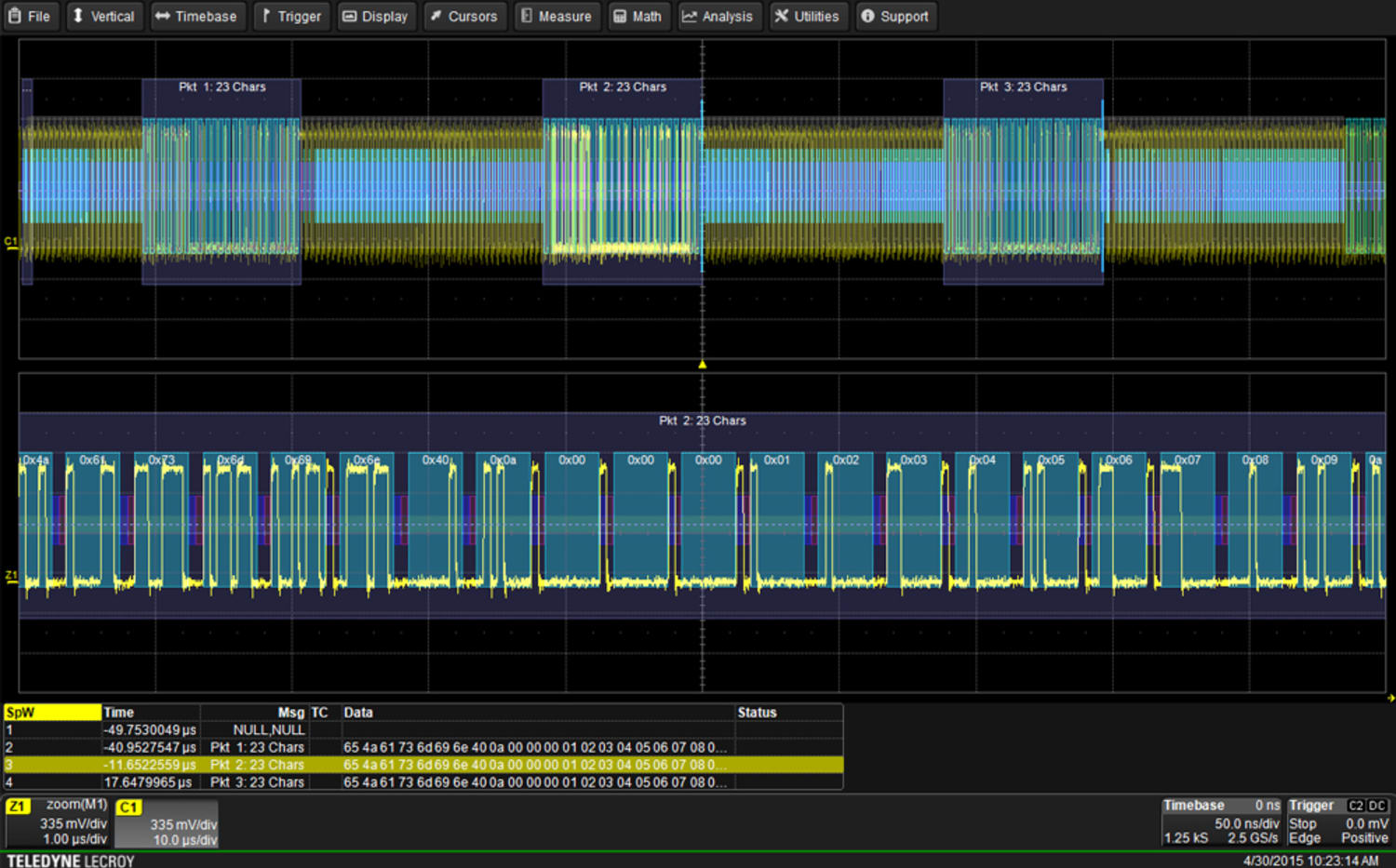1396x868 pixels.
Task: Click the Pkt 1: 23 Chars packet annotation
Action: click(x=221, y=87)
